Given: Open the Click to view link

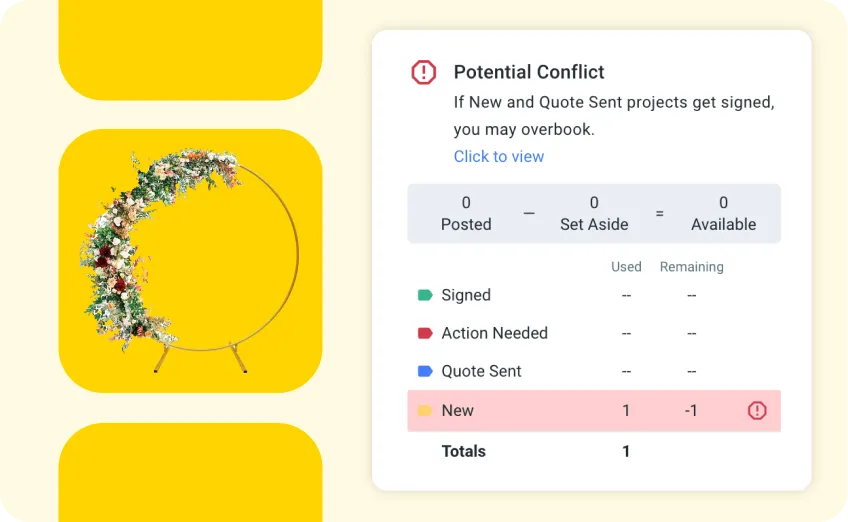Looking at the screenshot, I should point(499,156).
